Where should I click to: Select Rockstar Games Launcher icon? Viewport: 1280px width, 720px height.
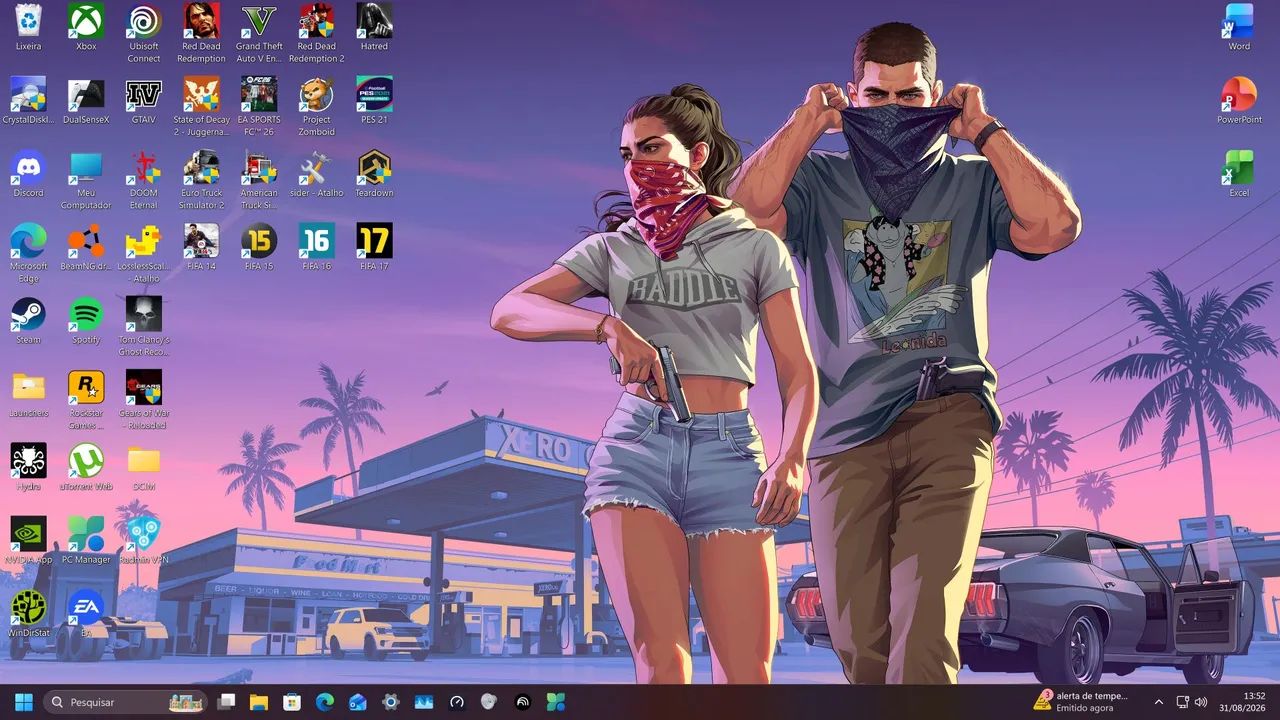pos(86,400)
